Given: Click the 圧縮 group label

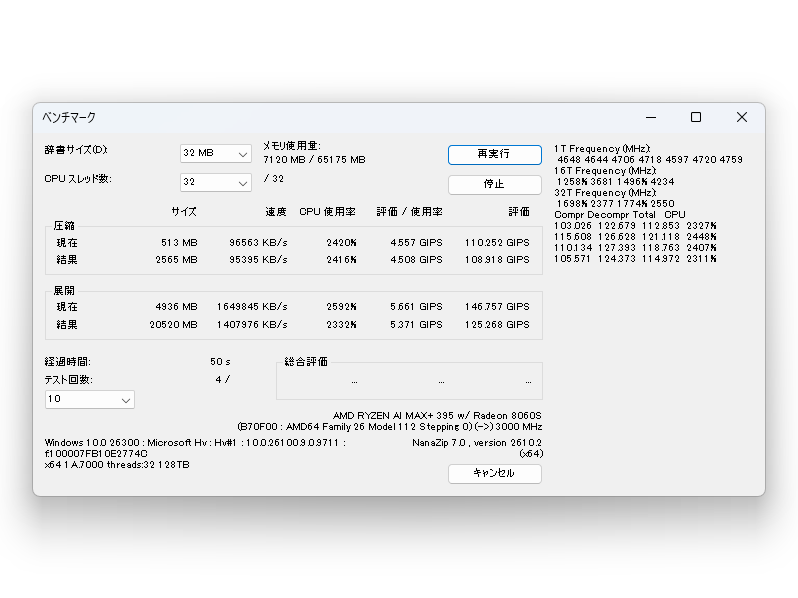Looking at the screenshot, I should pyautogui.click(x=64, y=225).
